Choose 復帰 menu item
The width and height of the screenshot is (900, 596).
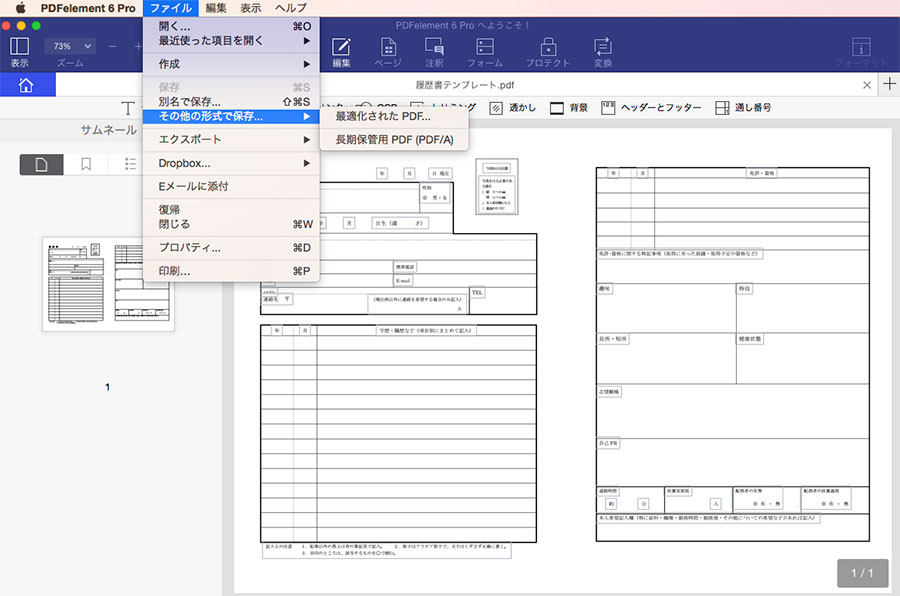click(231, 210)
